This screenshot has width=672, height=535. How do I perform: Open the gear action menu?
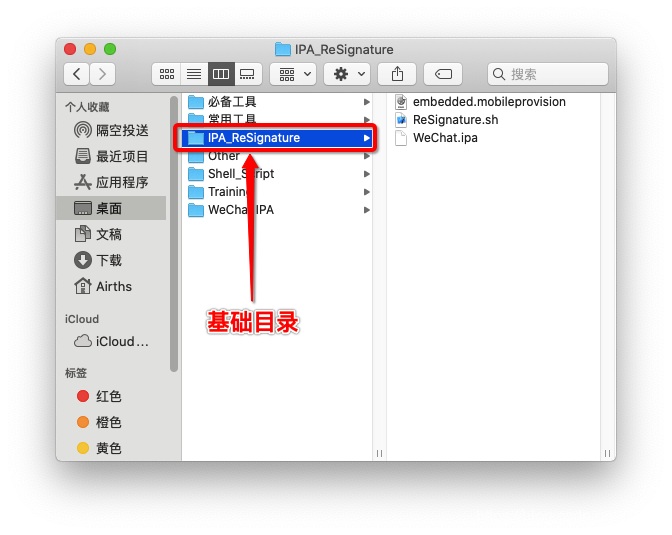click(347, 74)
